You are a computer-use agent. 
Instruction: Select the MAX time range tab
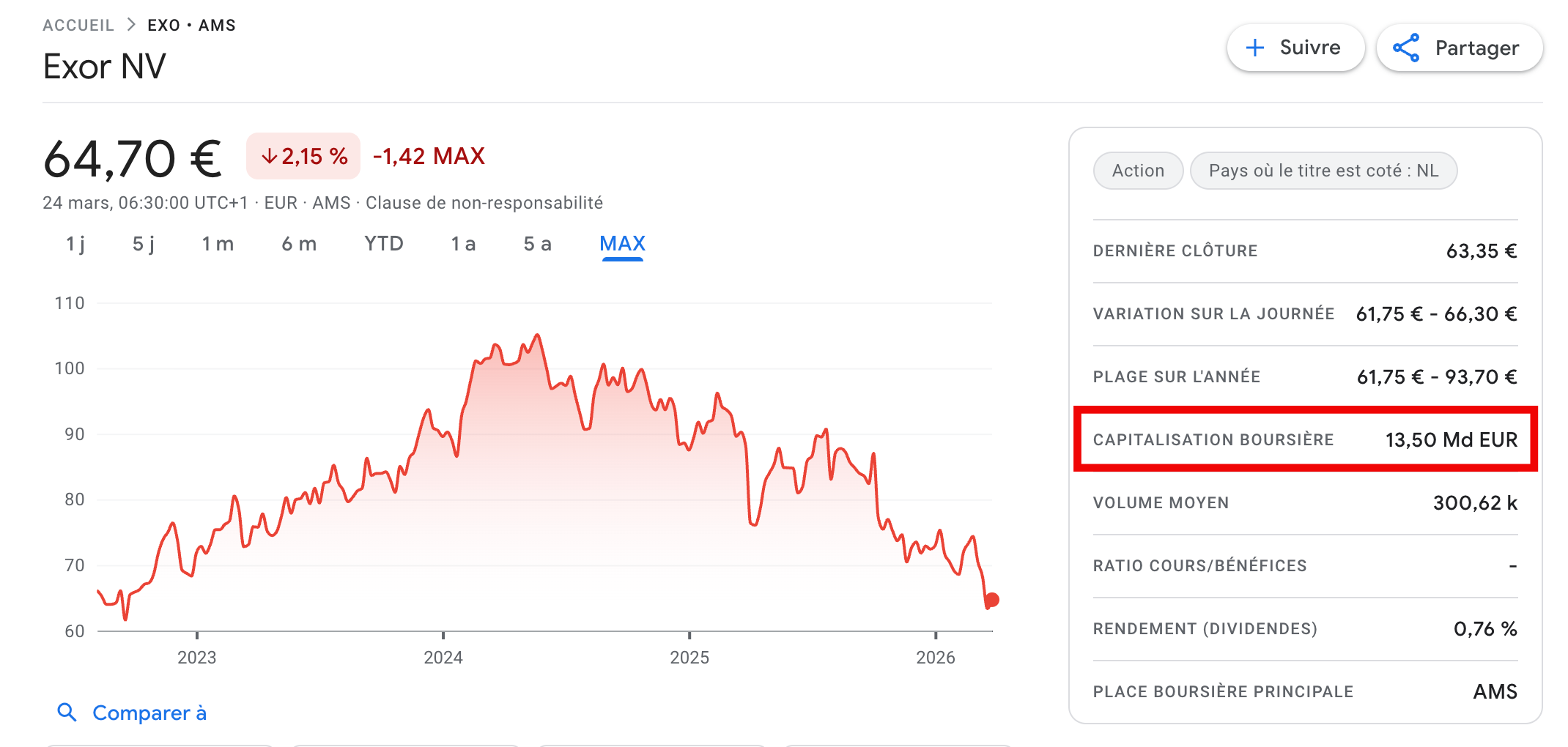622,244
